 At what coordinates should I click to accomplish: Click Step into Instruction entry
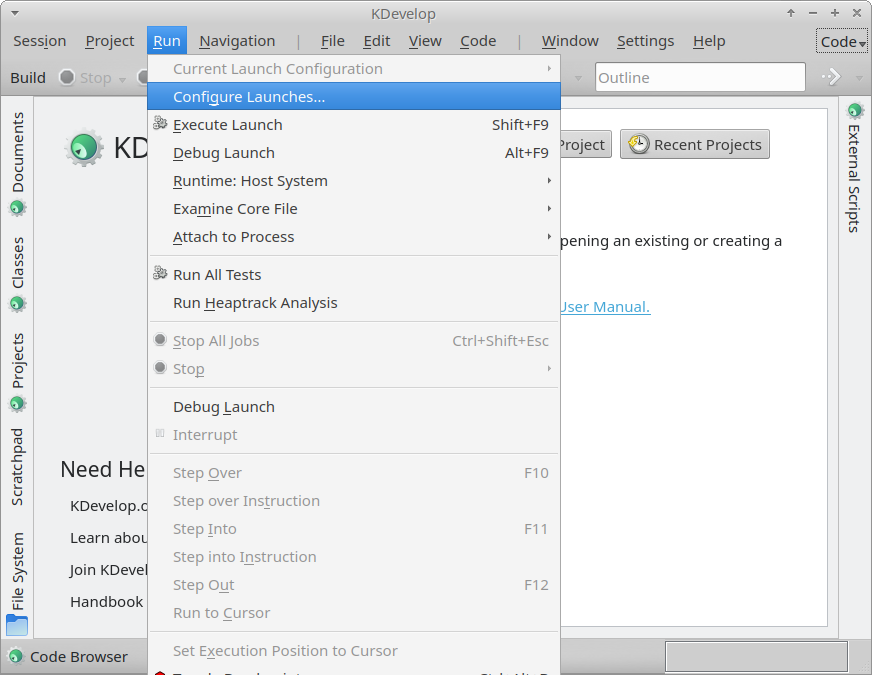pyautogui.click(x=354, y=557)
